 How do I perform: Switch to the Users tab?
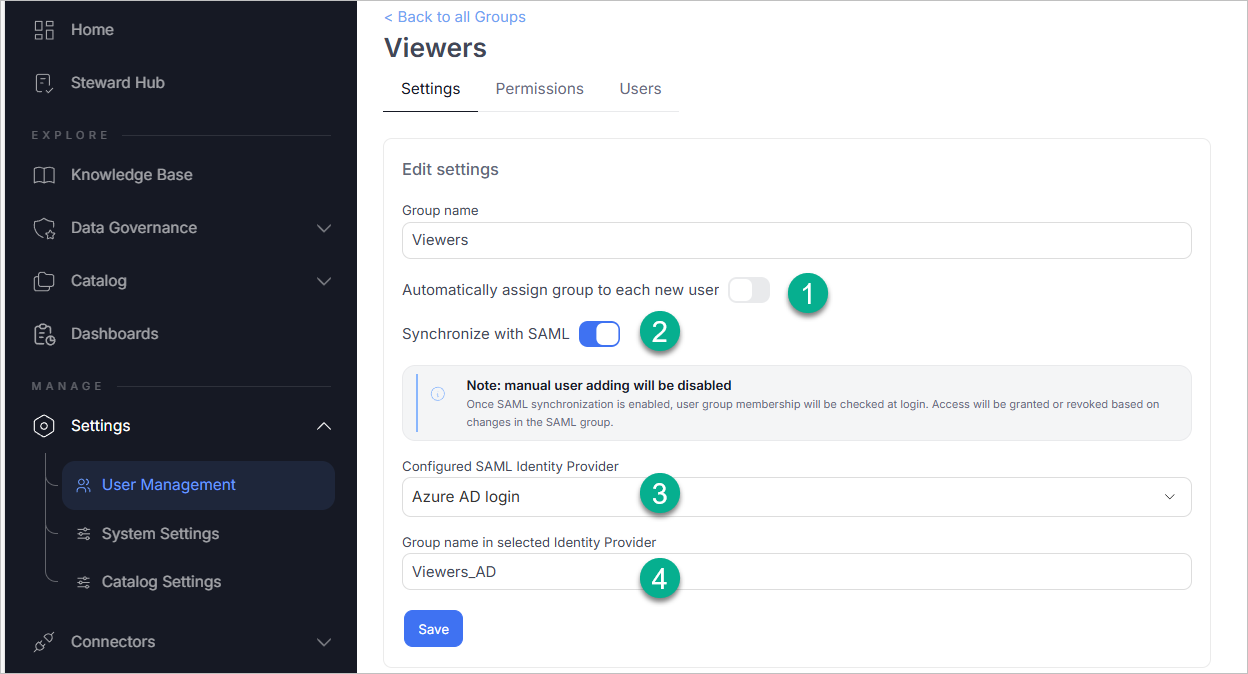tap(640, 89)
